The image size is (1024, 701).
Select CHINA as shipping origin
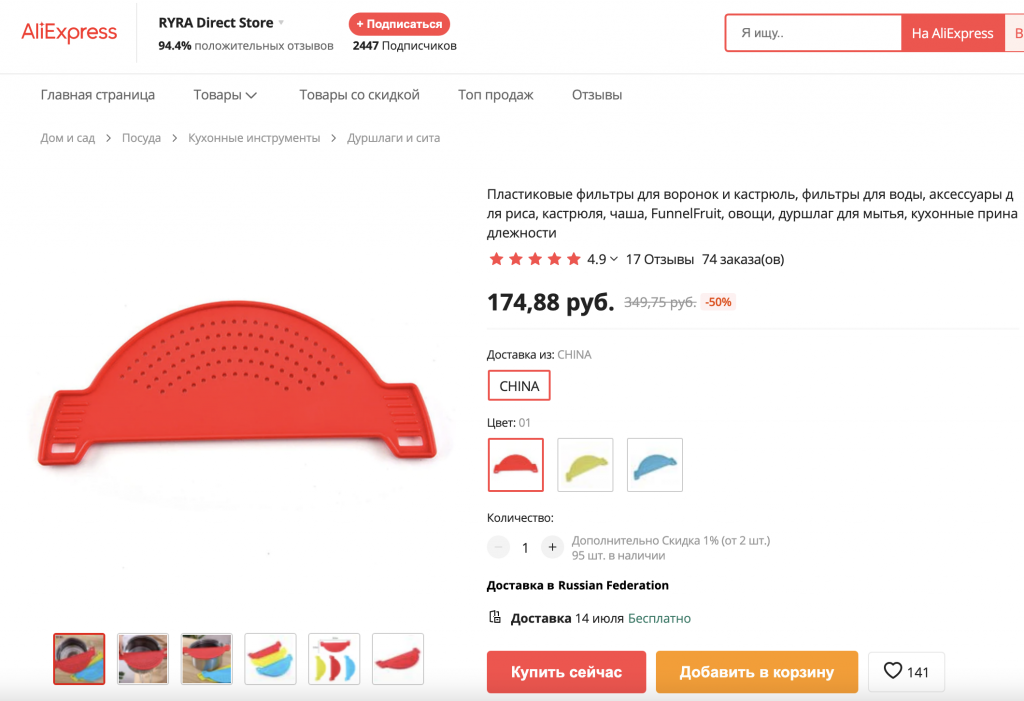click(x=519, y=386)
